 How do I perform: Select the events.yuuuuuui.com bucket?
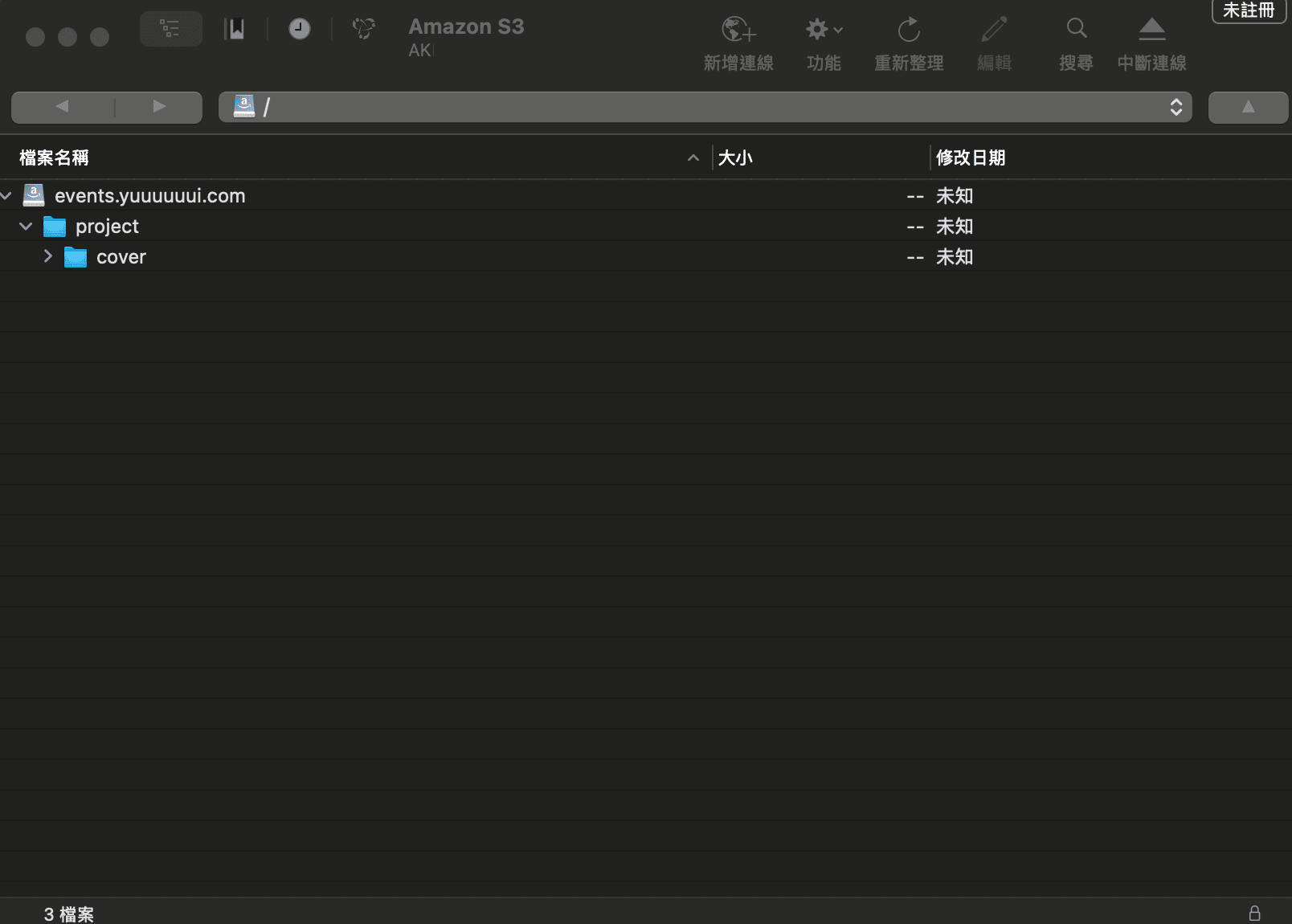(149, 196)
